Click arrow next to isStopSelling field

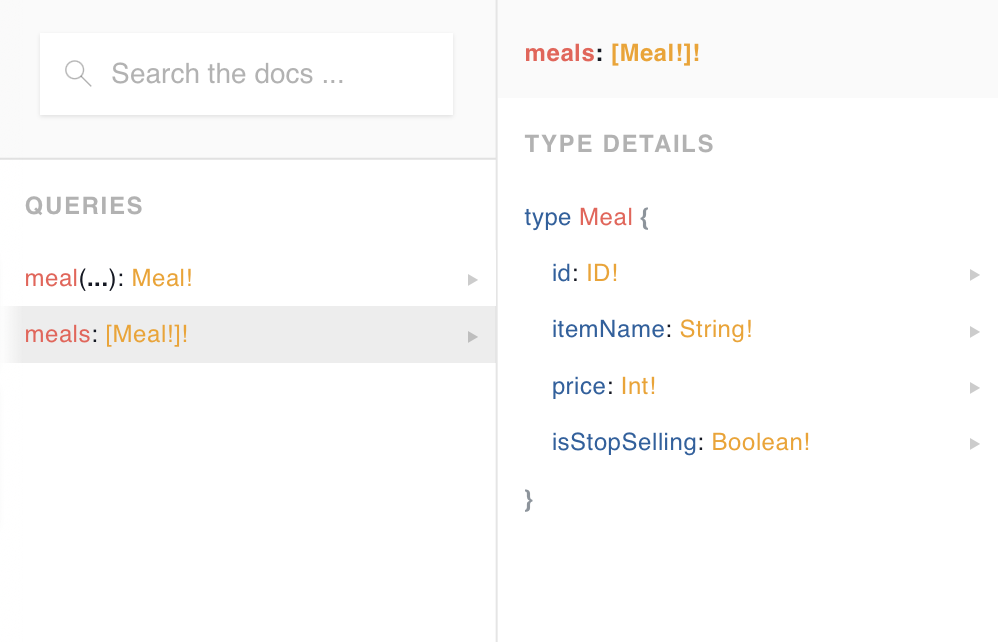(975, 443)
